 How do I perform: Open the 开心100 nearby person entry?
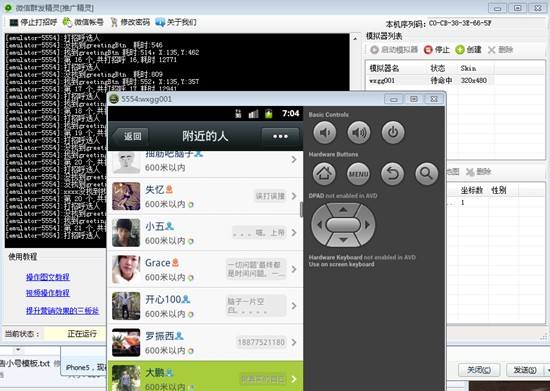tap(205, 306)
